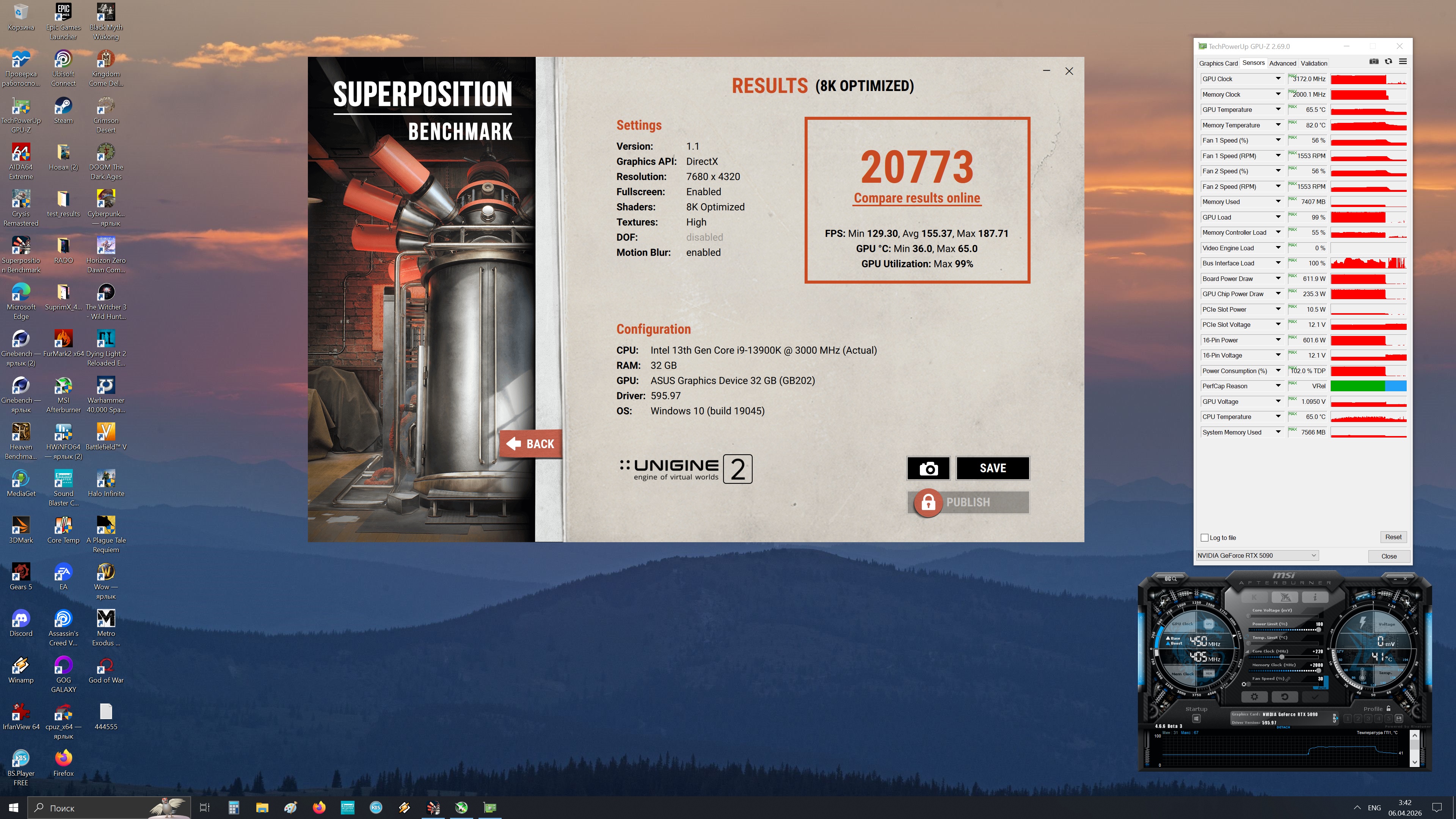1456x819 pixels.
Task: Expand PerfCap Reason sensor dropdown
Action: point(1278,386)
